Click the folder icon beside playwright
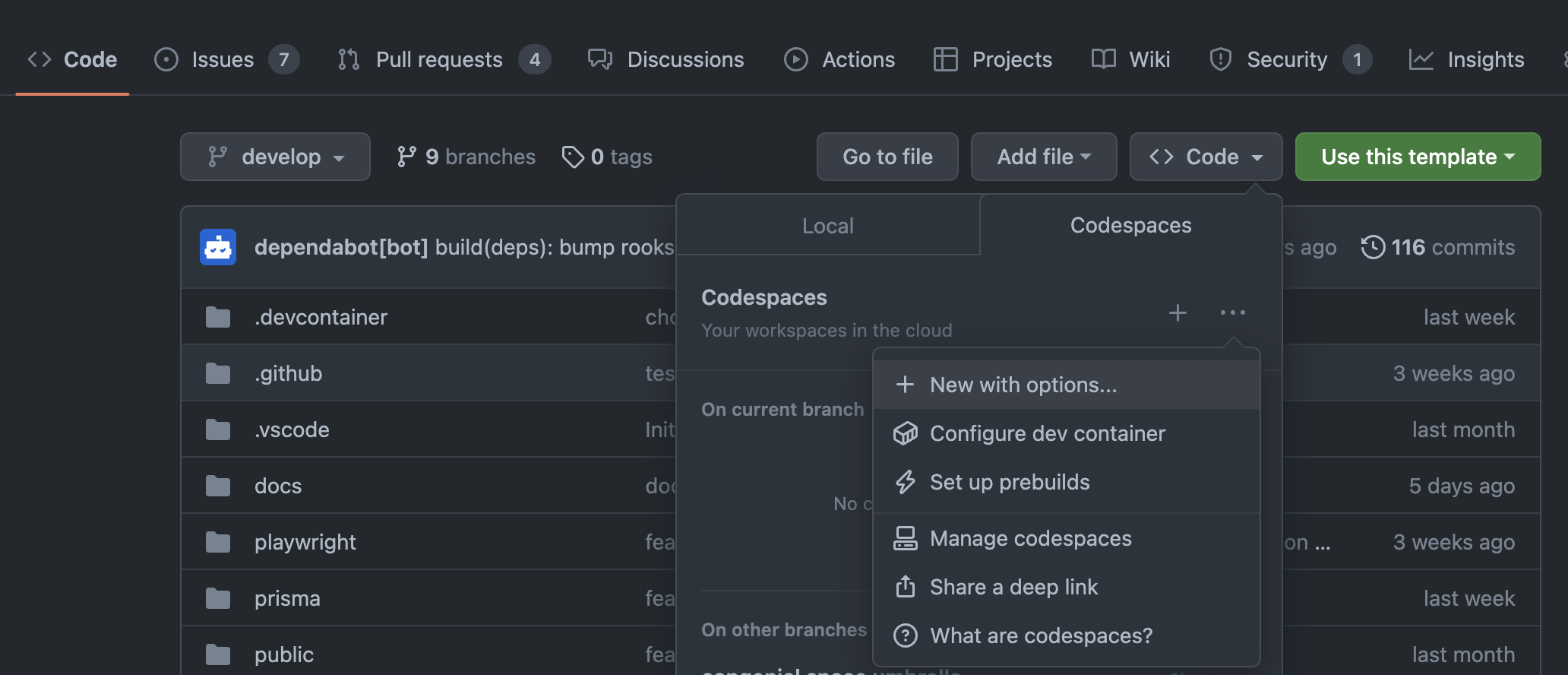 pyautogui.click(x=218, y=542)
